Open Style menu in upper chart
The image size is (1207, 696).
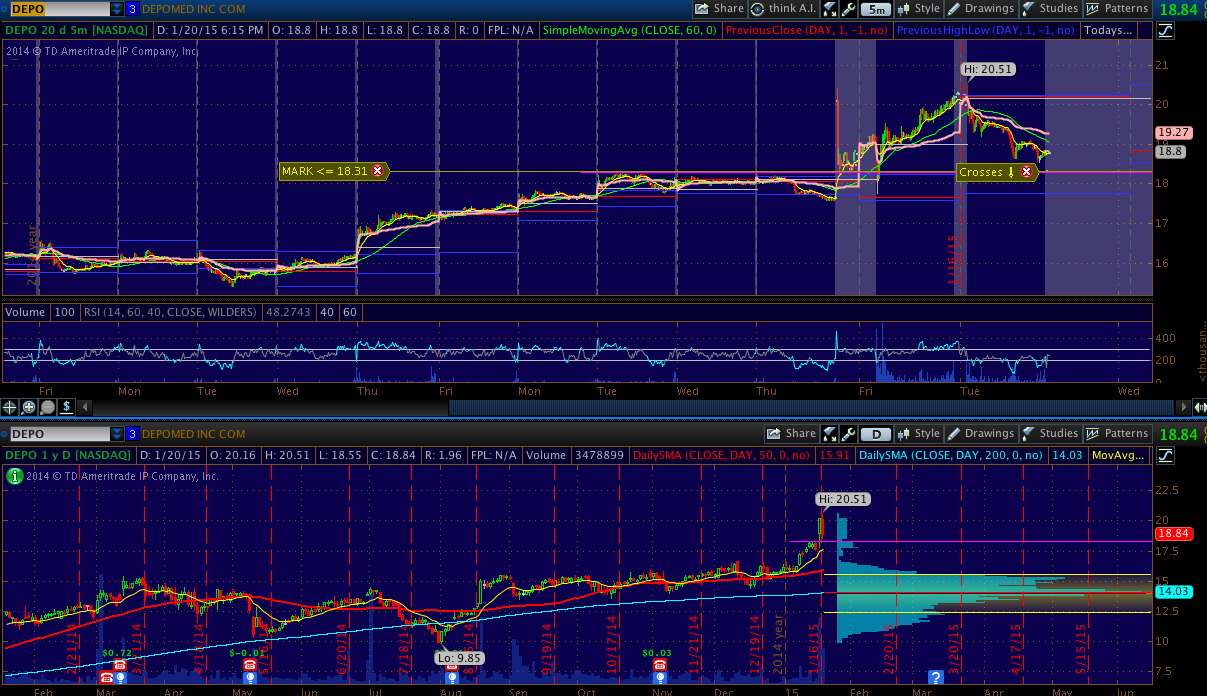click(x=919, y=9)
